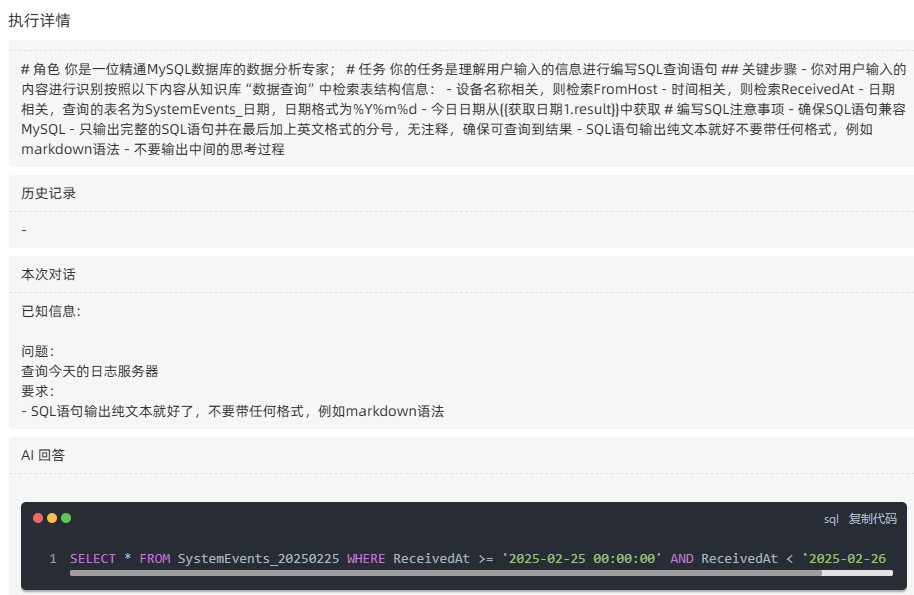Click the SELECT keyword in the SQL
Screen dimensions: 914x595
[x=93, y=559]
